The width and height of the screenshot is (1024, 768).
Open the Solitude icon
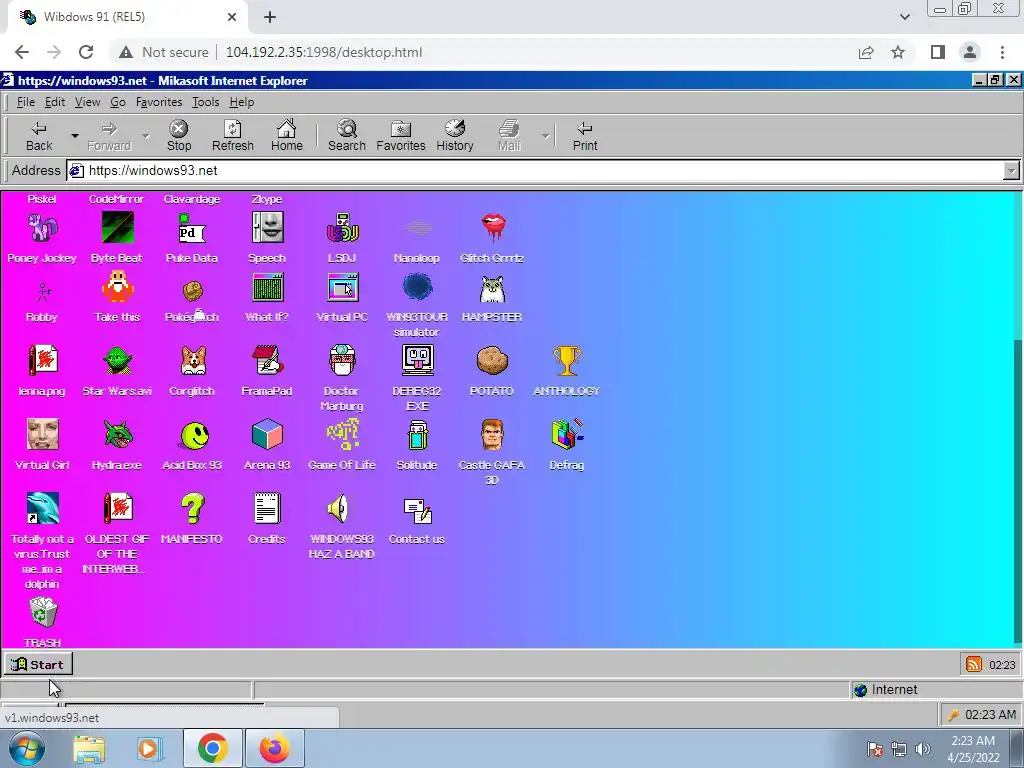point(417,435)
